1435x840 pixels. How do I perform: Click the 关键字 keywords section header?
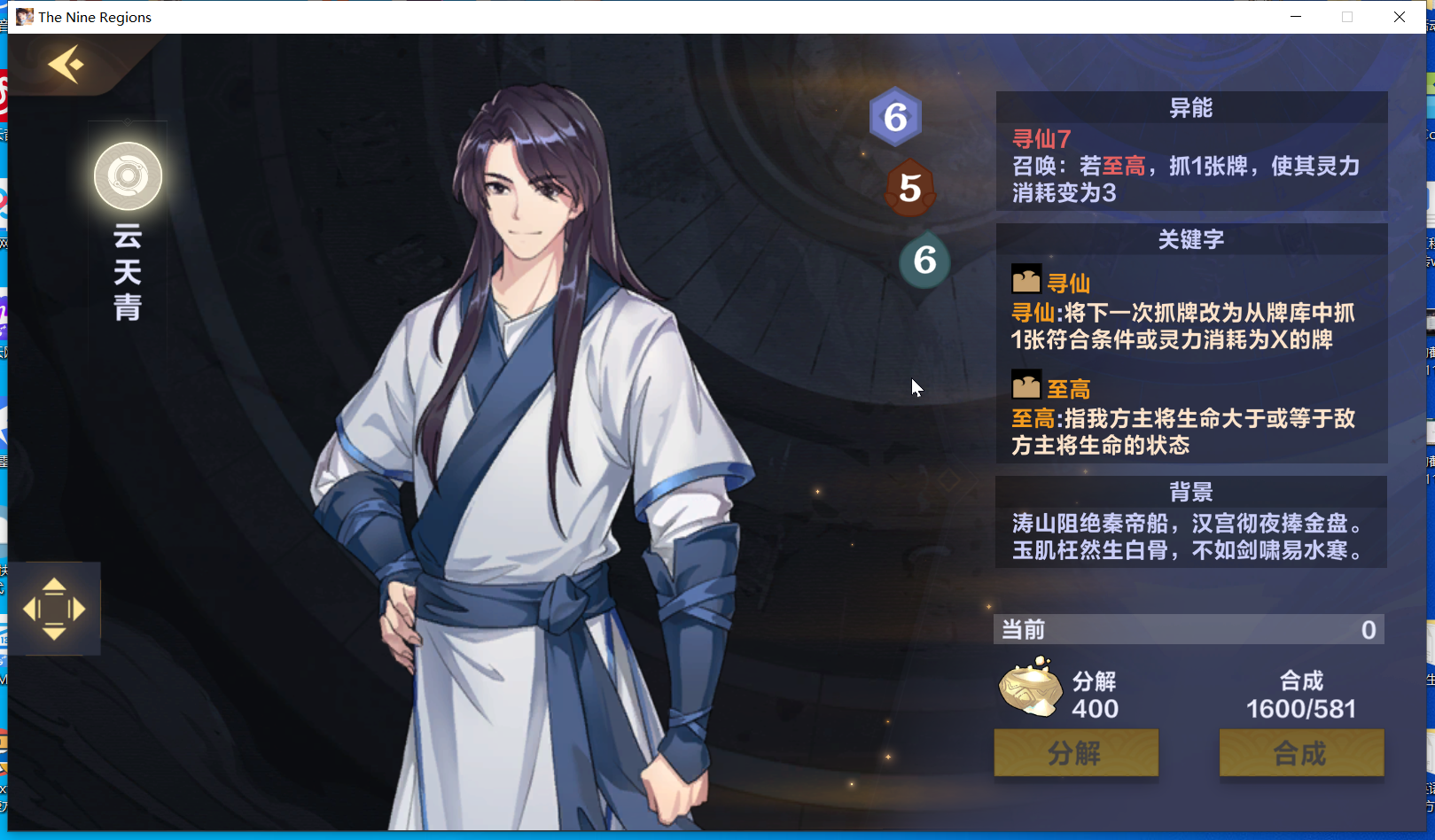(1191, 239)
